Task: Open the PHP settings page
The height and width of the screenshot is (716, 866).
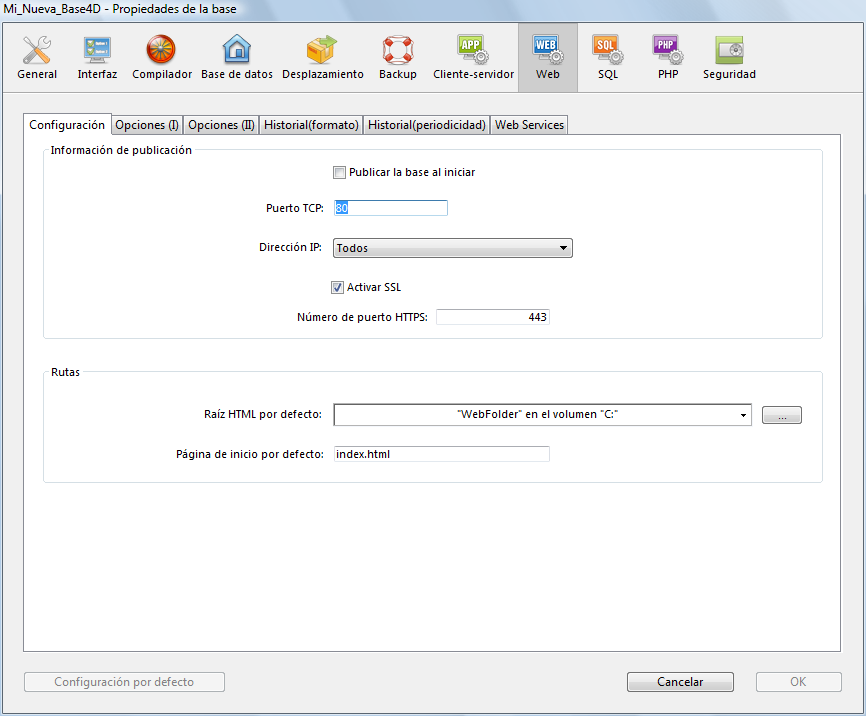Action: click(x=667, y=57)
